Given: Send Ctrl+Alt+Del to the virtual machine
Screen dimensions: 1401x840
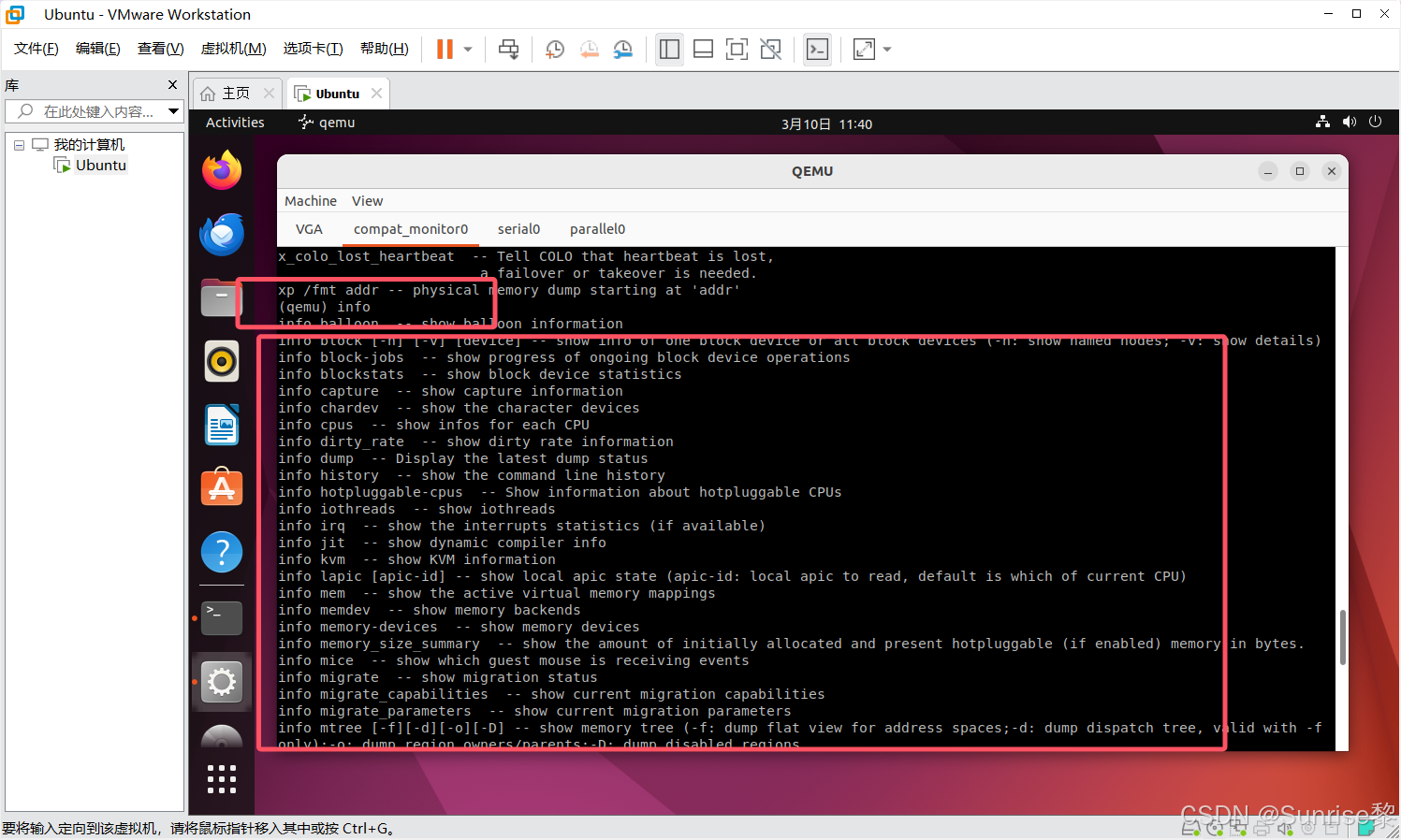Looking at the screenshot, I should tap(508, 49).
